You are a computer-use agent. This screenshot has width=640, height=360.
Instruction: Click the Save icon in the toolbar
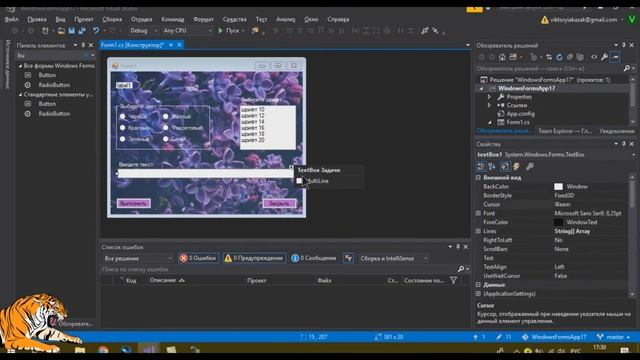(x=71, y=31)
